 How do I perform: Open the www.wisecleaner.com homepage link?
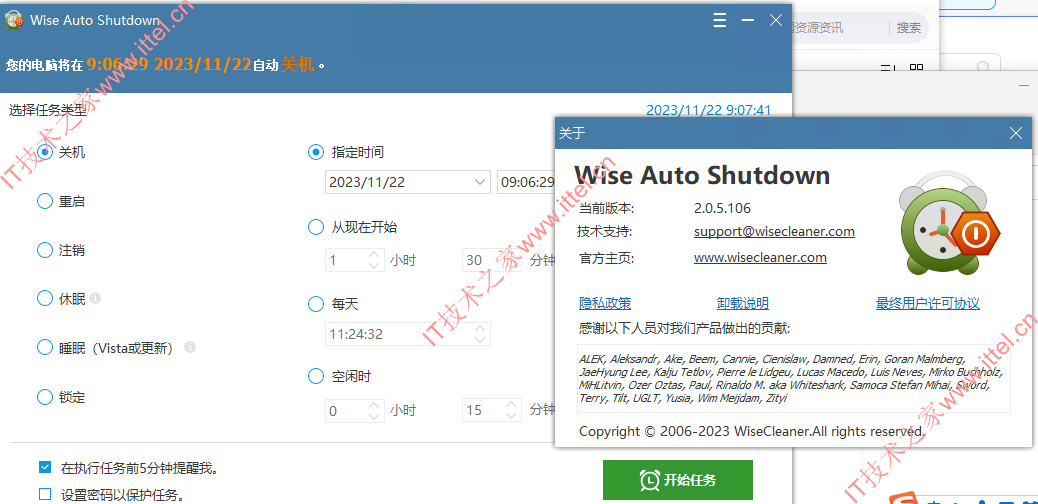pos(760,257)
